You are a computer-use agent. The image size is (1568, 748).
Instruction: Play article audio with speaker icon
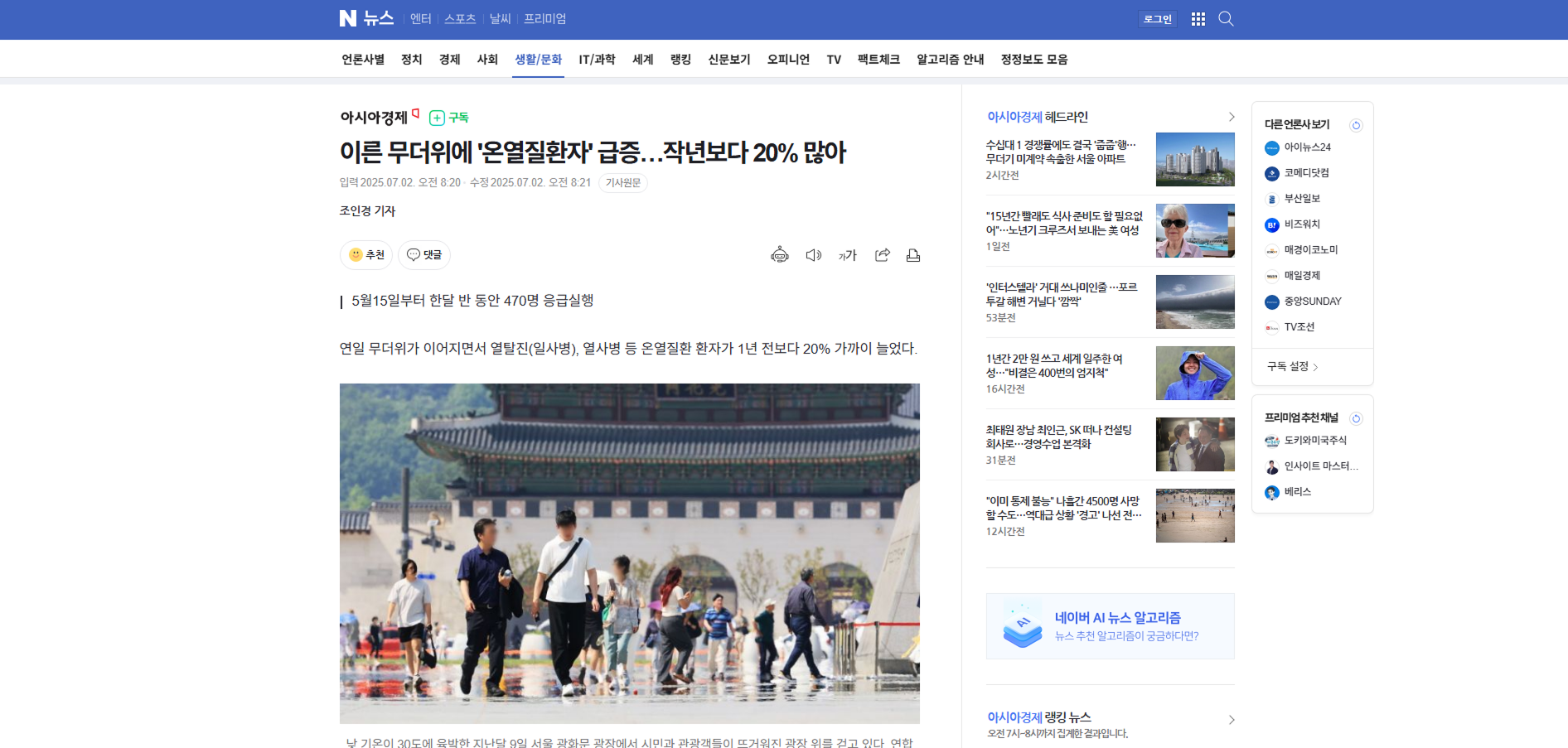point(813,255)
